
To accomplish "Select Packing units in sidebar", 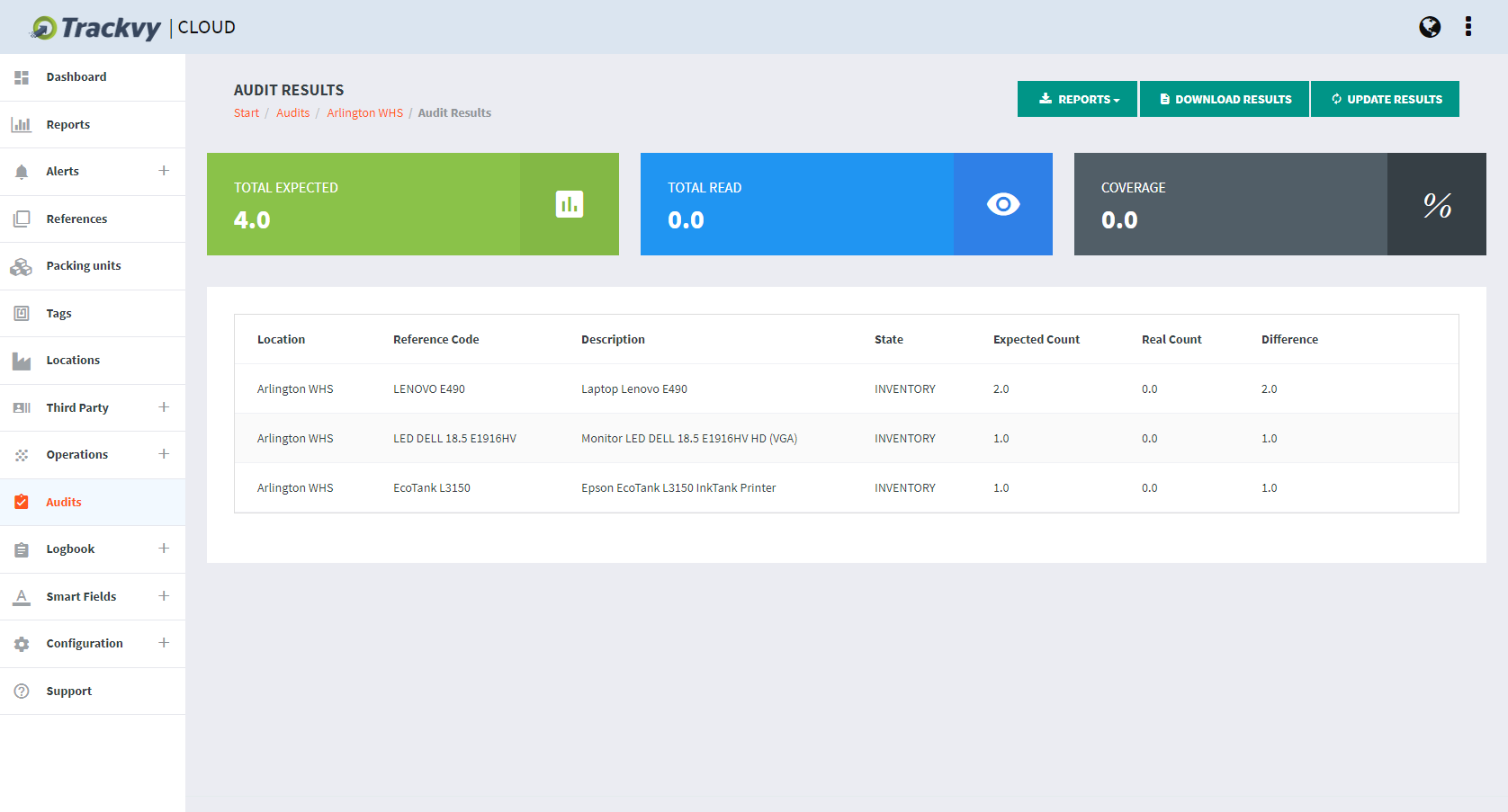I will tap(93, 266).
